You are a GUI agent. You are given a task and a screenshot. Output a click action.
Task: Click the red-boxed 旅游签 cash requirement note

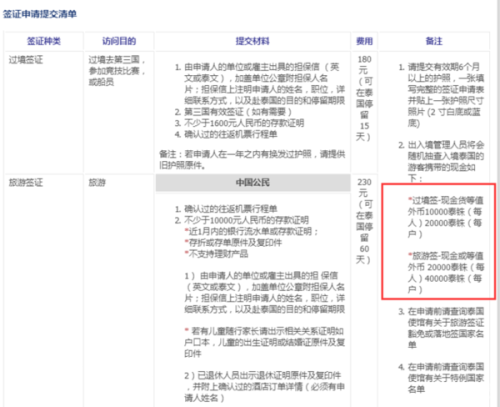coord(446,272)
